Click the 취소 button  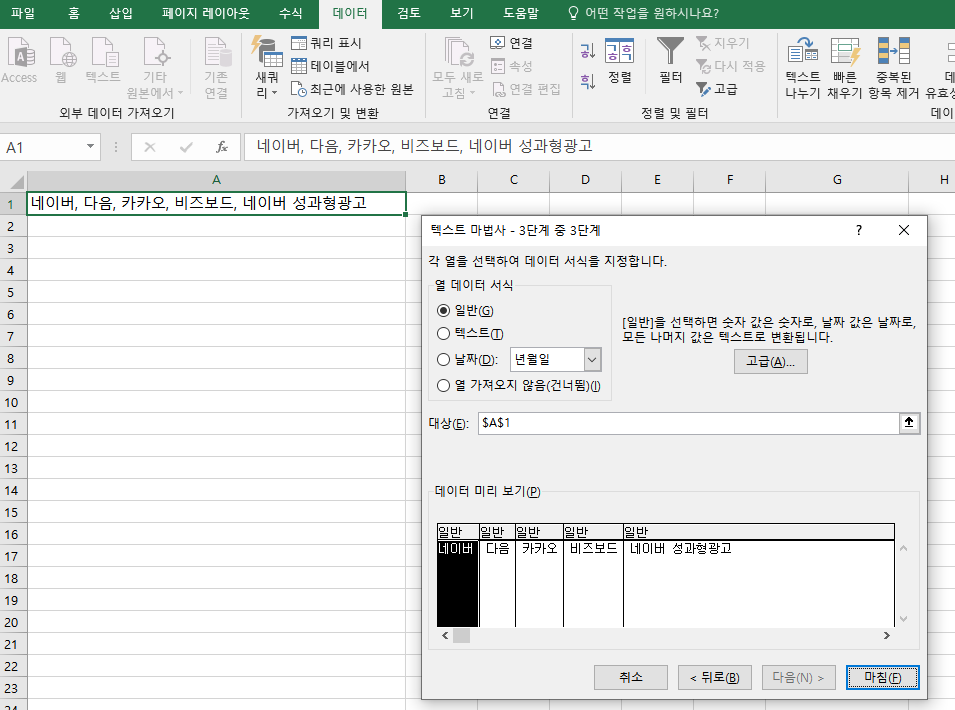tap(630, 677)
